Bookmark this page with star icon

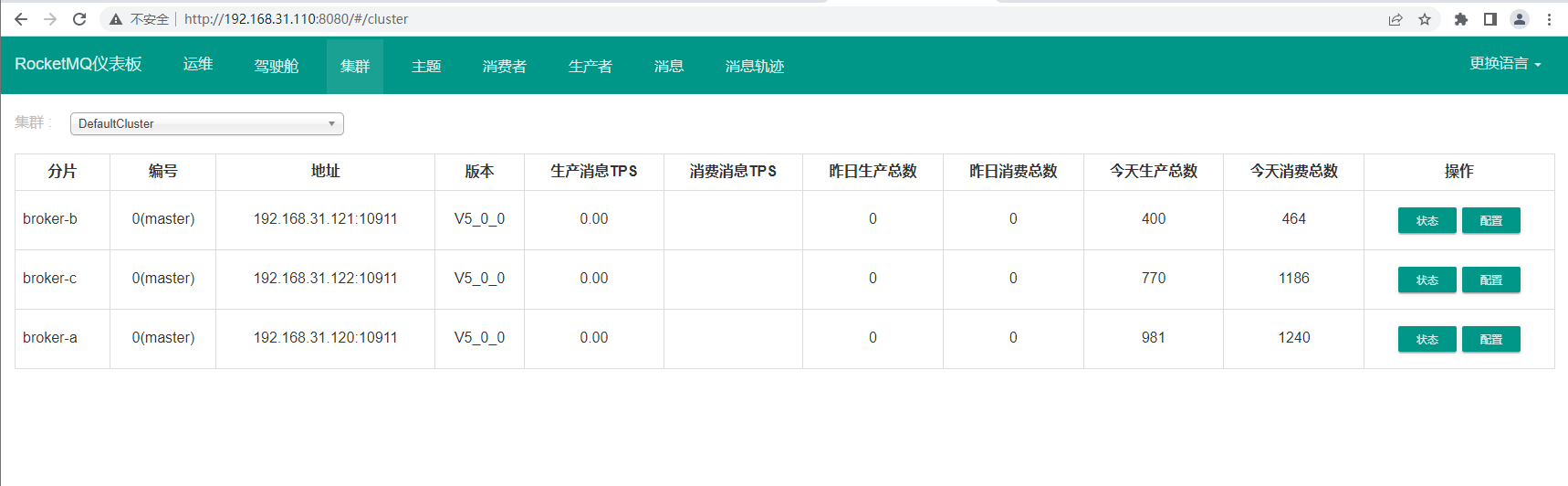tap(1425, 19)
